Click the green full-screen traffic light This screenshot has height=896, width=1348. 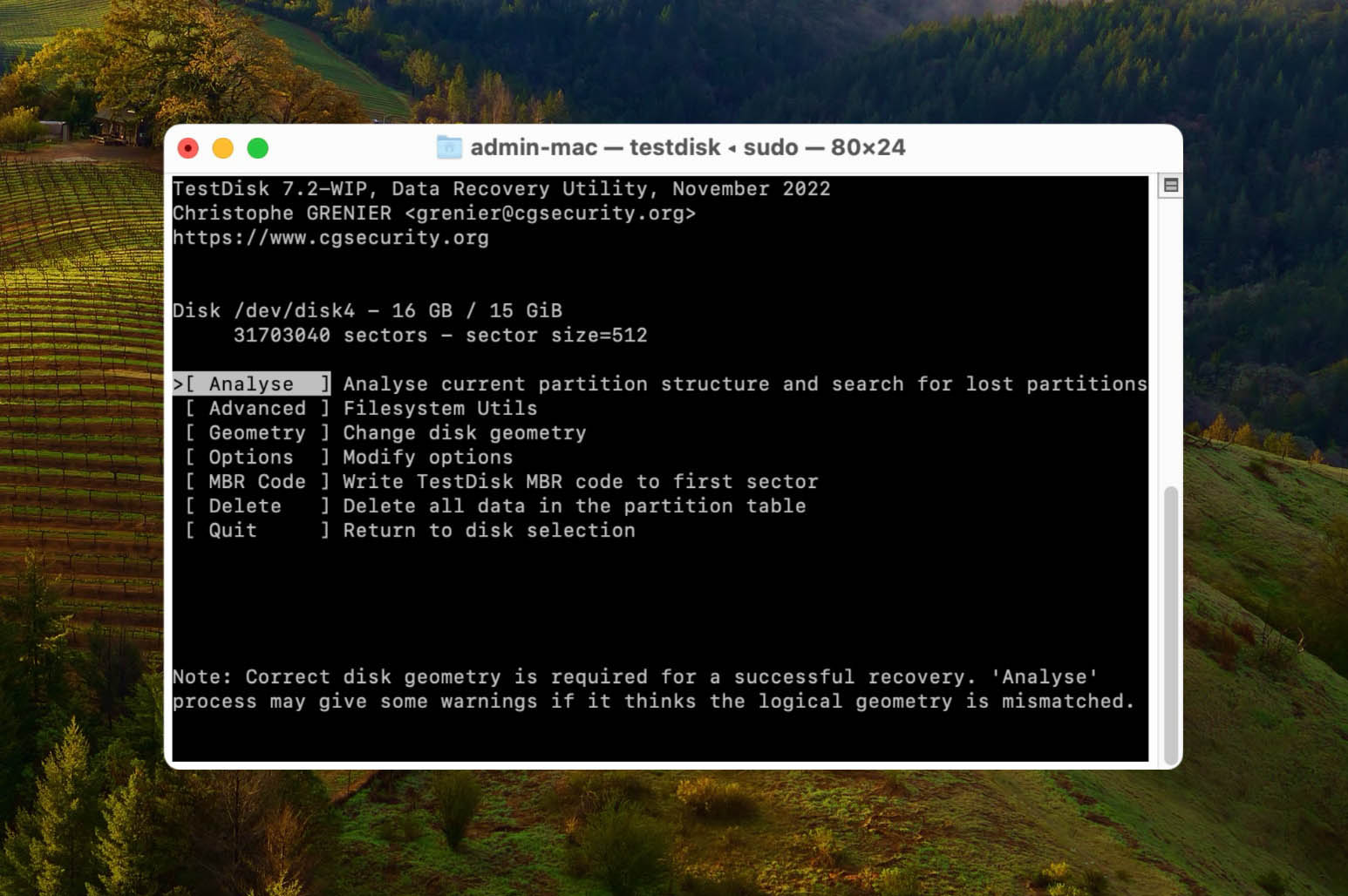coord(258,147)
